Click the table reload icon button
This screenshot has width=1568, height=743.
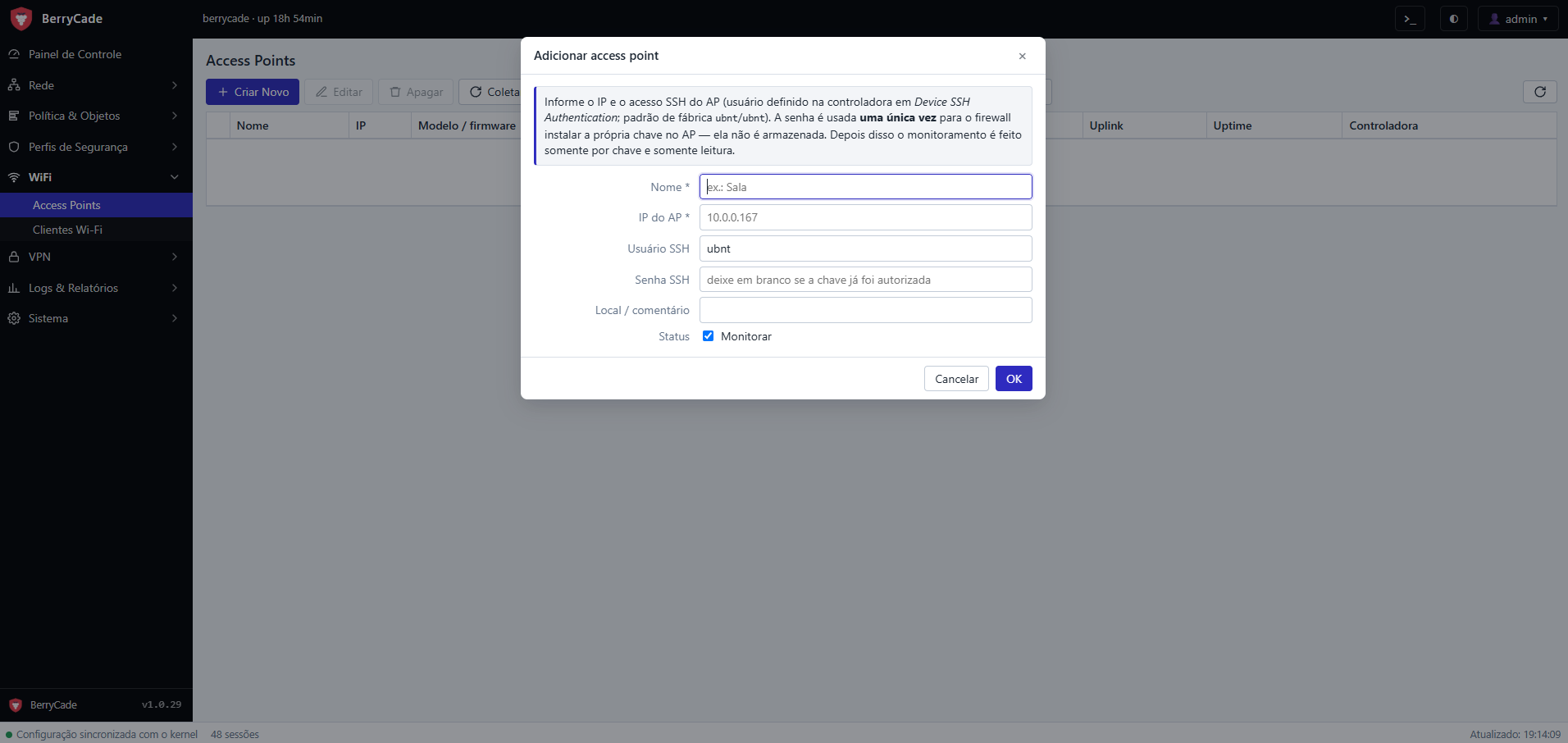coord(1539,92)
